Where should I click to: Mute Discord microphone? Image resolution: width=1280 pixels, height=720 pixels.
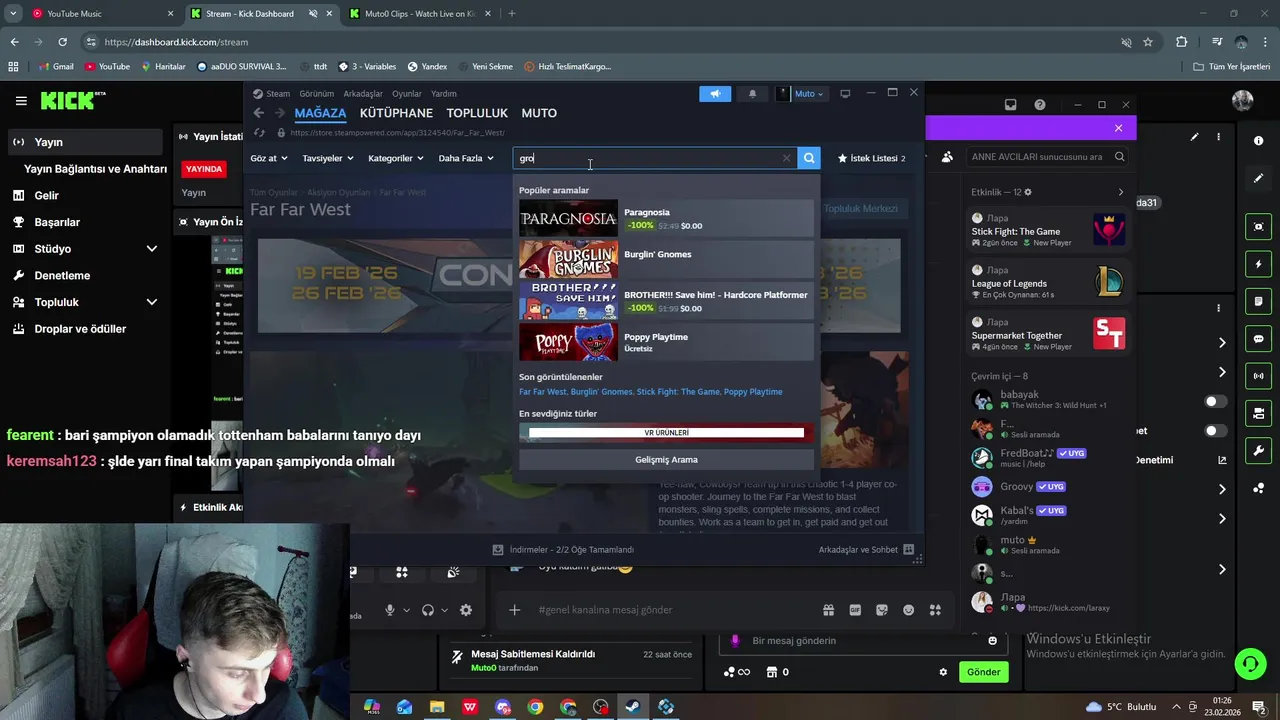[390, 610]
